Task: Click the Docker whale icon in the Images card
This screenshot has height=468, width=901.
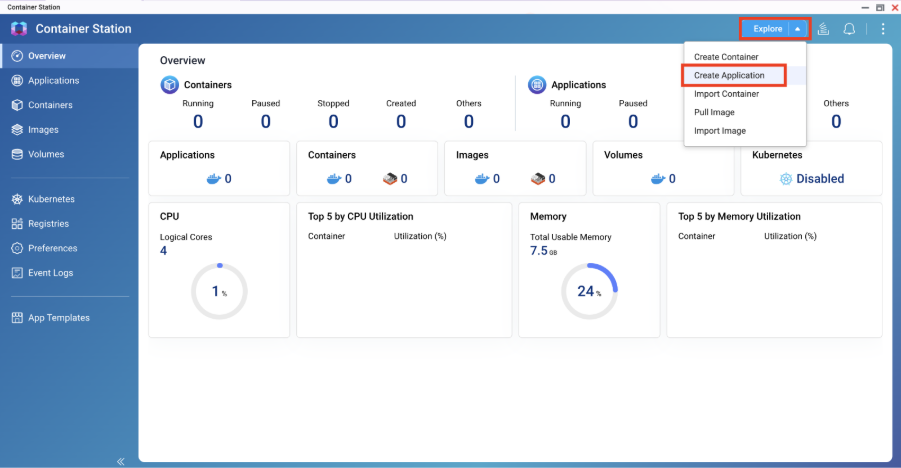Action: click(x=482, y=179)
